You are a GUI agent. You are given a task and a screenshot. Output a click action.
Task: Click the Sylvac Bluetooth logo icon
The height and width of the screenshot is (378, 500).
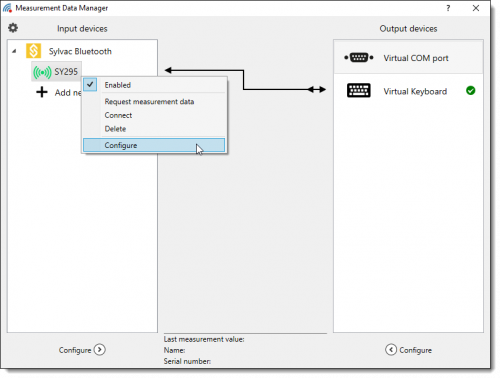point(34,51)
